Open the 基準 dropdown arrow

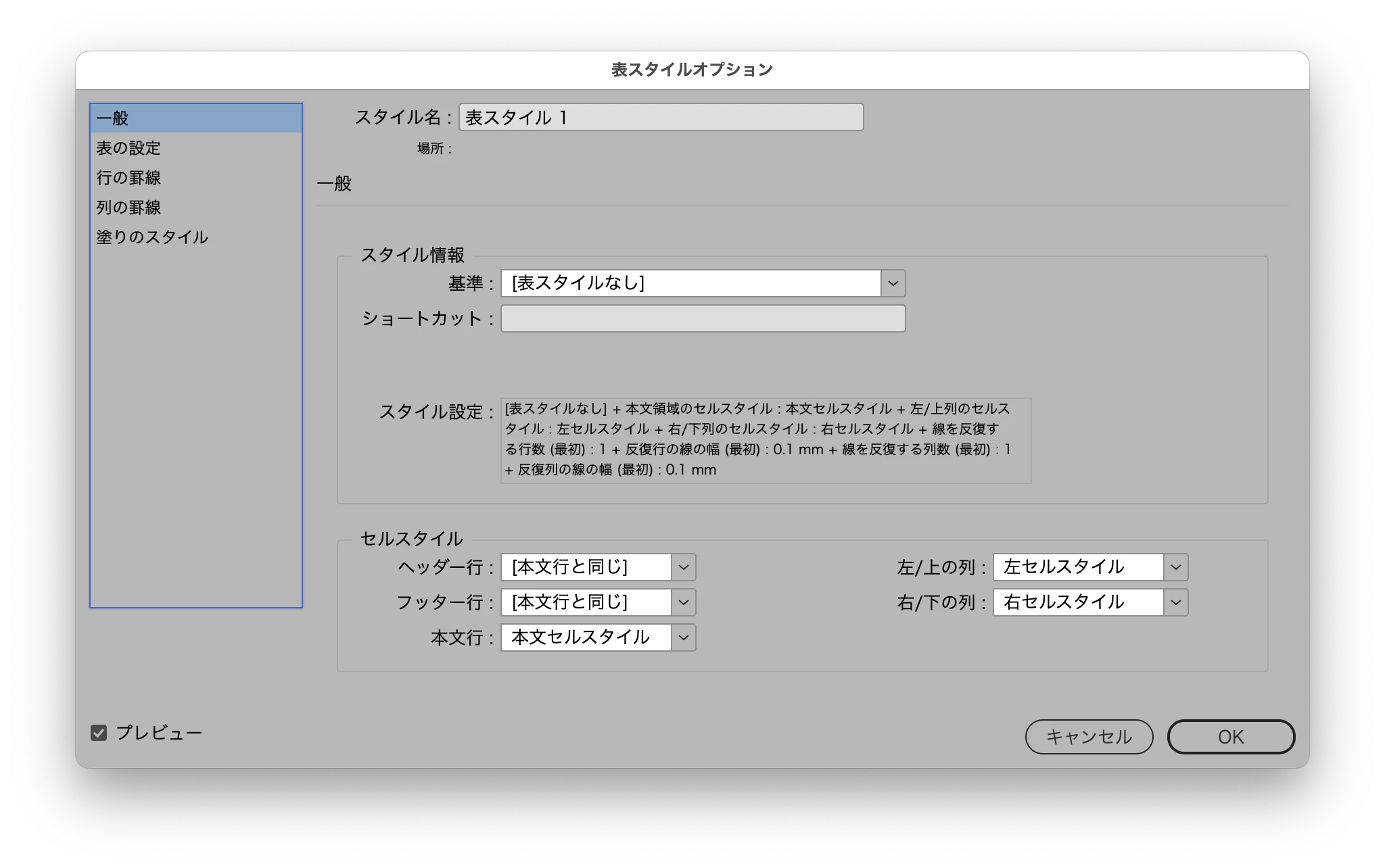click(893, 283)
